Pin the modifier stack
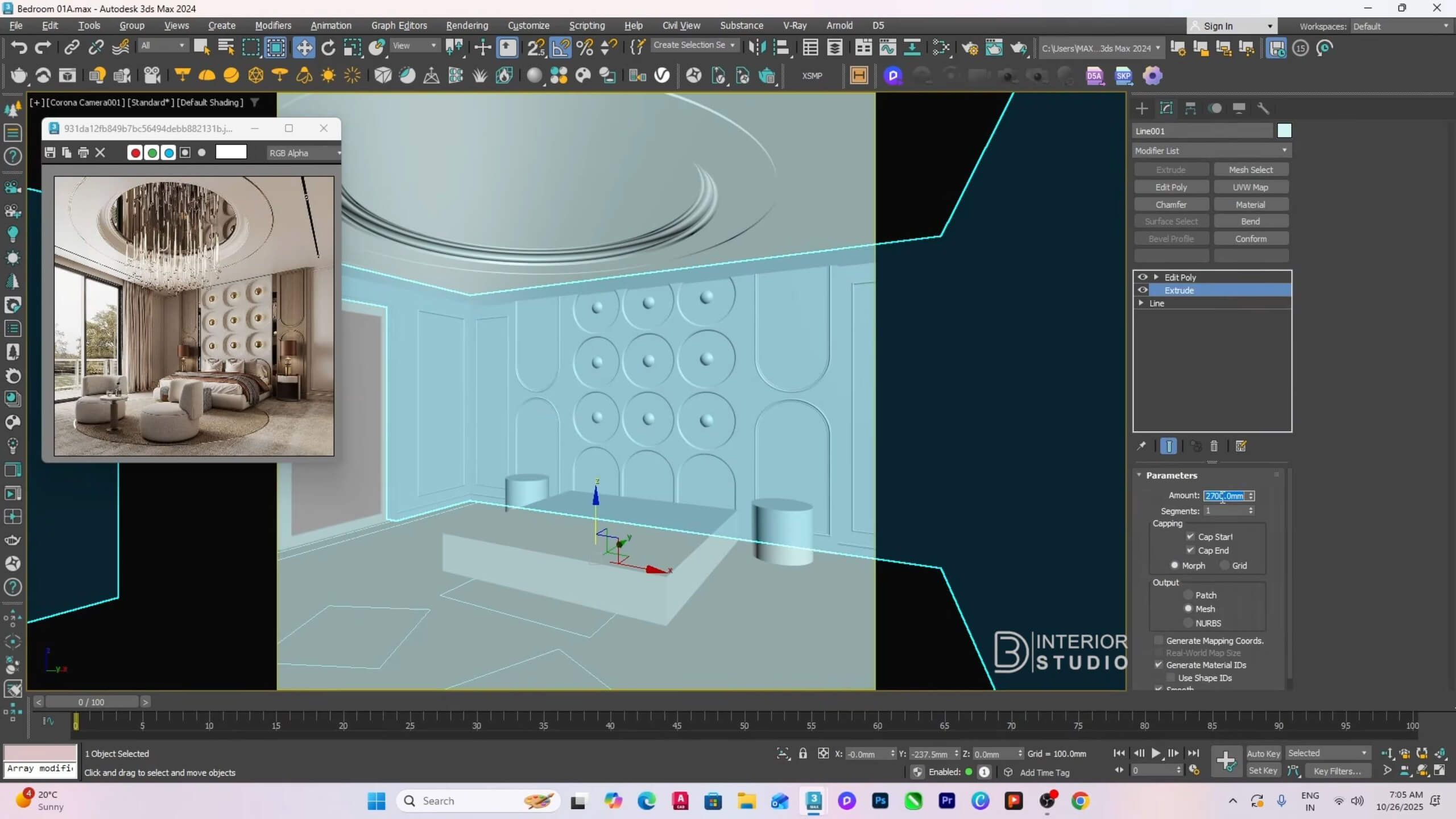 1141,446
